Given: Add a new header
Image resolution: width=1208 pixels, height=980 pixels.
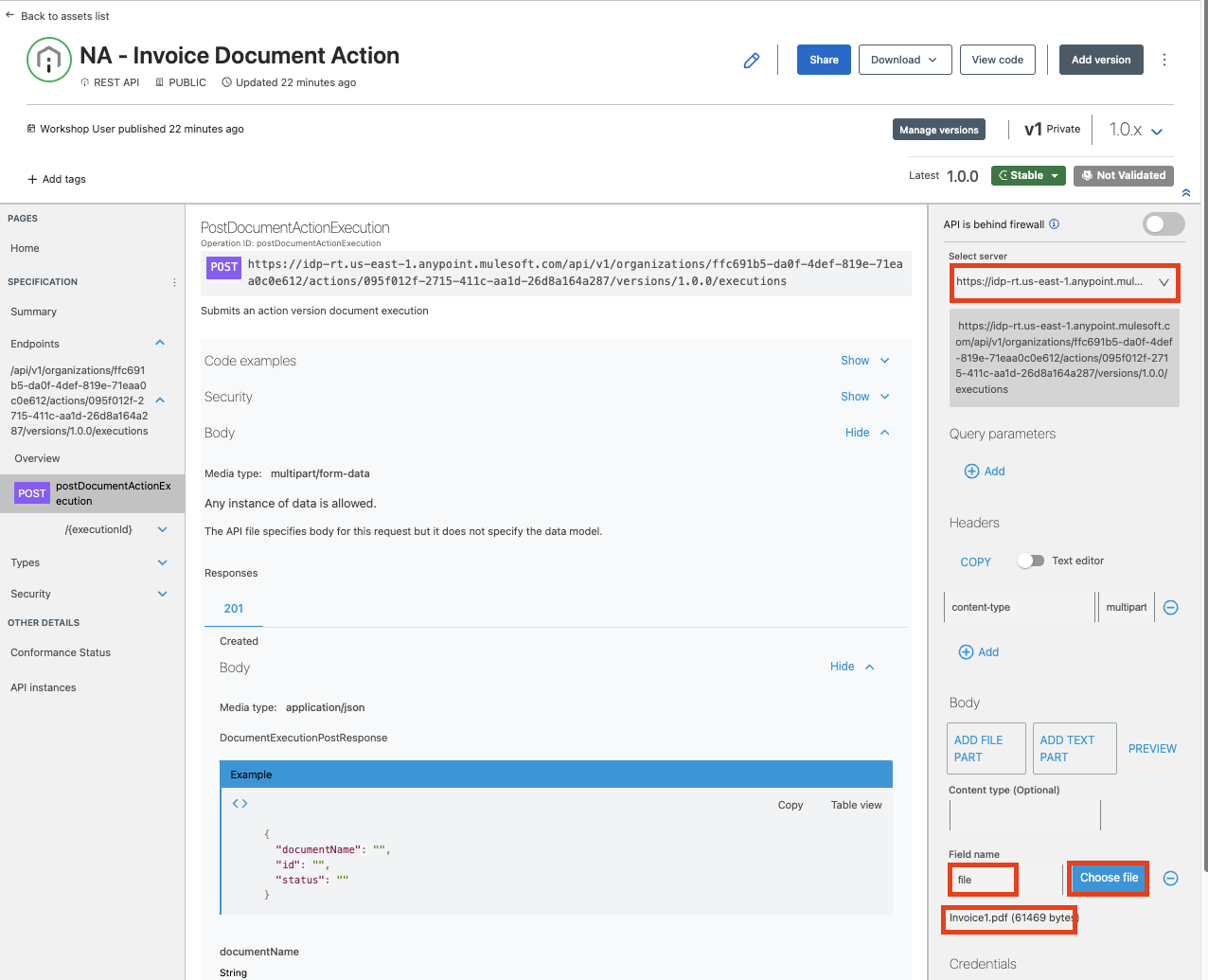Looking at the screenshot, I should coord(979,652).
